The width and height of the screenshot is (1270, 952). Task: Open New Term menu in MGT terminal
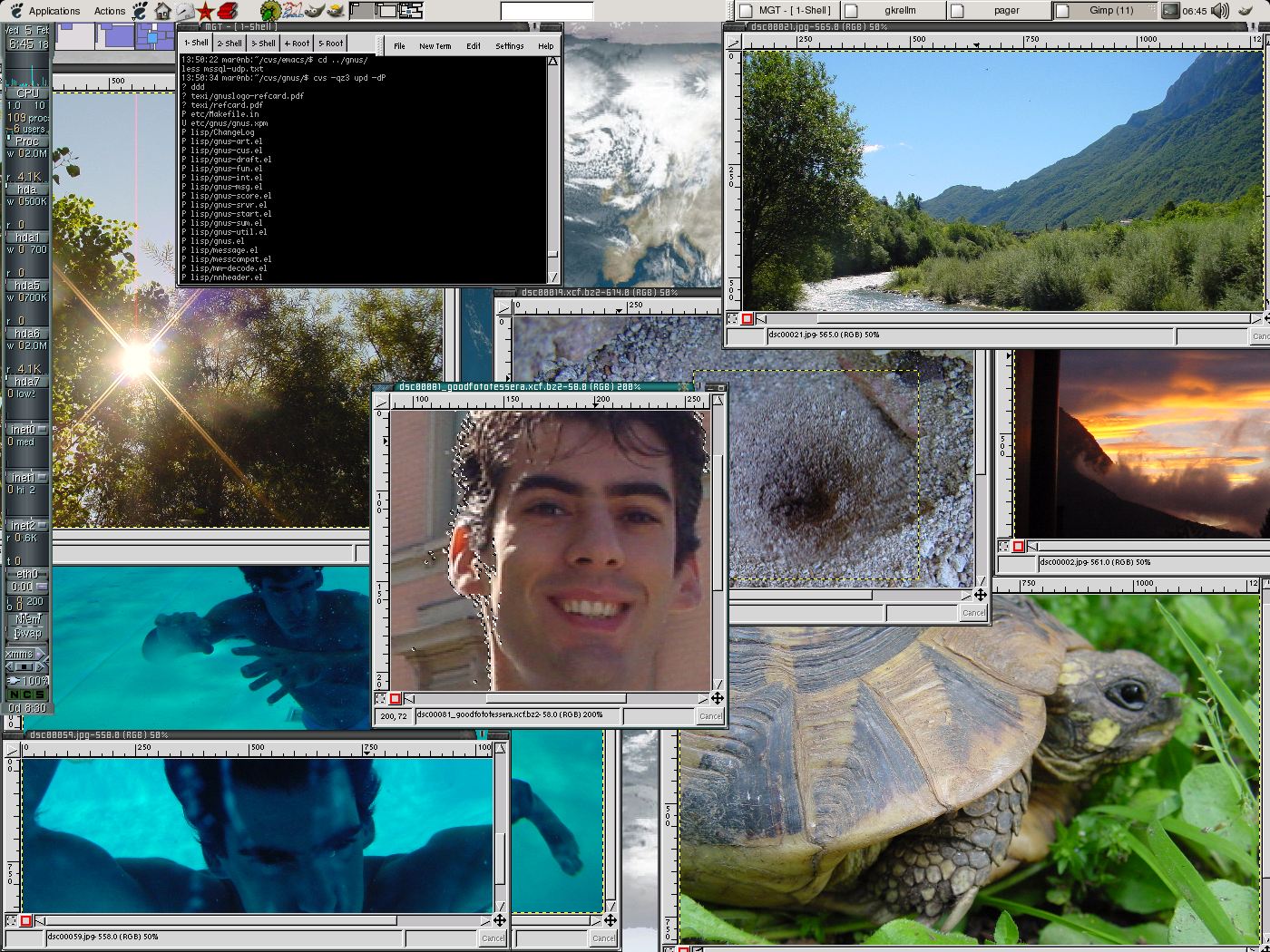tap(435, 45)
